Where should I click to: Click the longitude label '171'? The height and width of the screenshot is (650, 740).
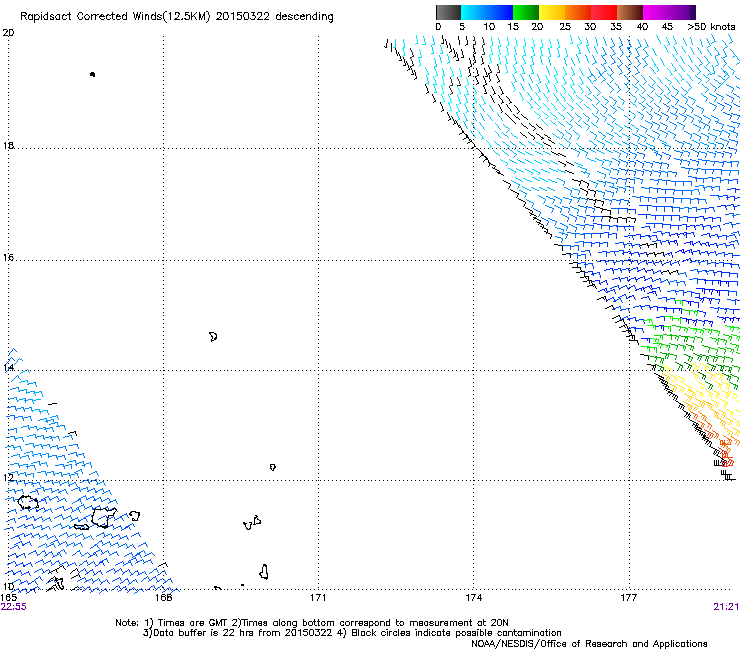318,598
